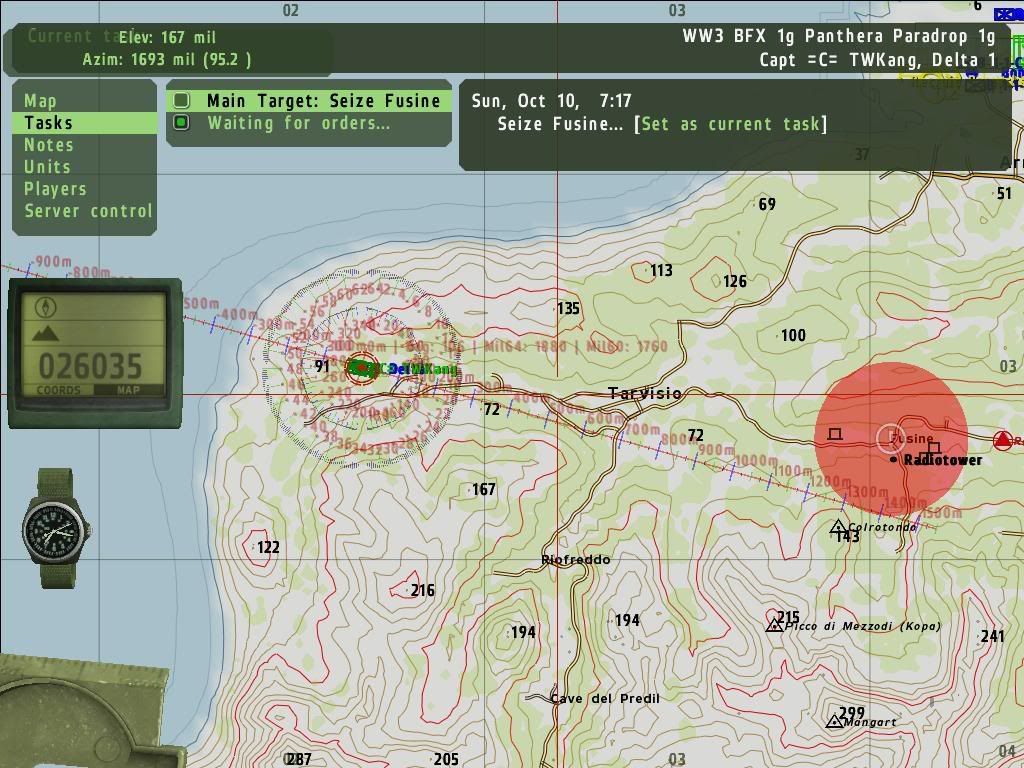Screen dimensions: 1024x768
Task: Switch the GPS to MAP mode
Action: pyautogui.click(x=128, y=391)
